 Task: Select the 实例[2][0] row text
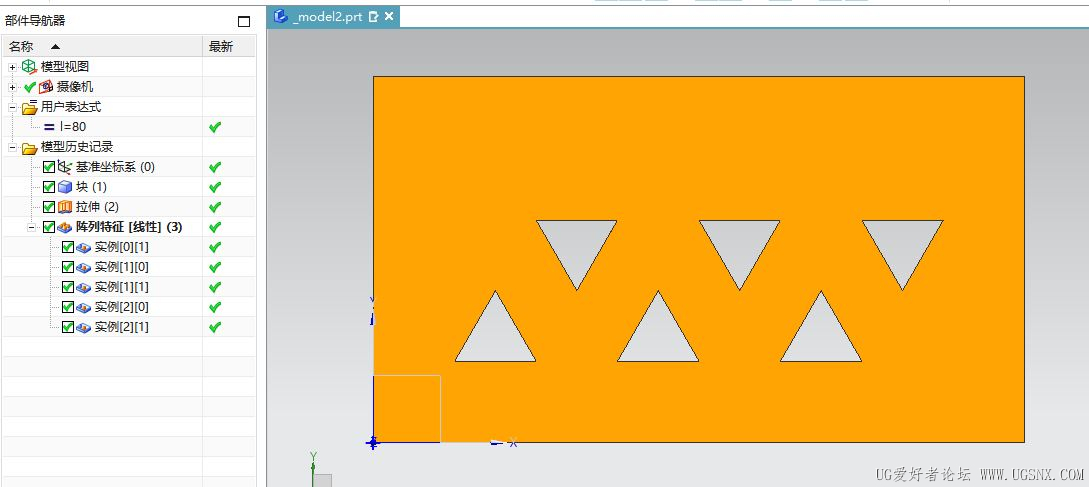pos(122,307)
